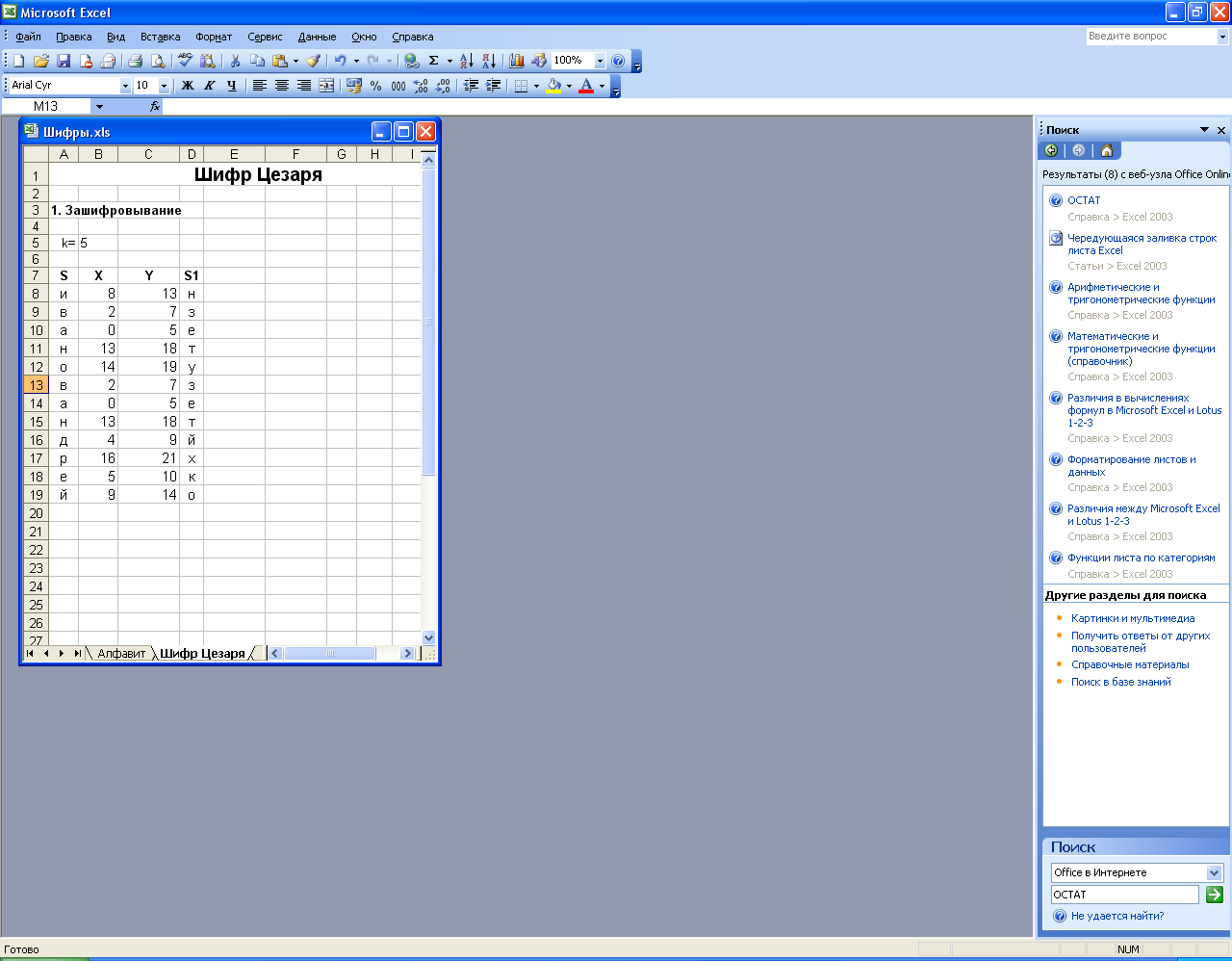
Task: Open the Вставка menu
Action: coord(161,37)
